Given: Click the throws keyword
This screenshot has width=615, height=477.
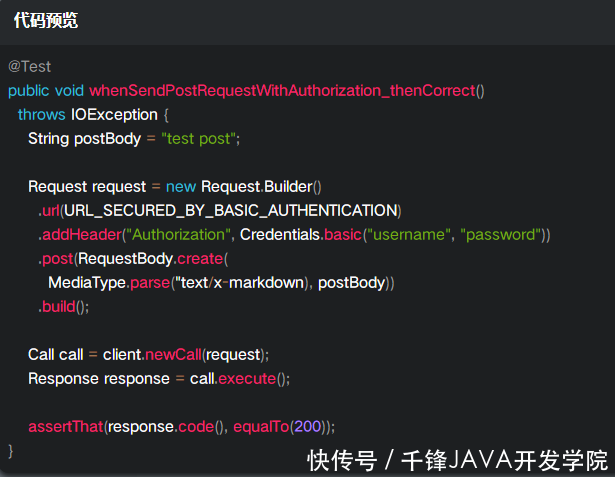Looking at the screenshot, I should point(41,114).
